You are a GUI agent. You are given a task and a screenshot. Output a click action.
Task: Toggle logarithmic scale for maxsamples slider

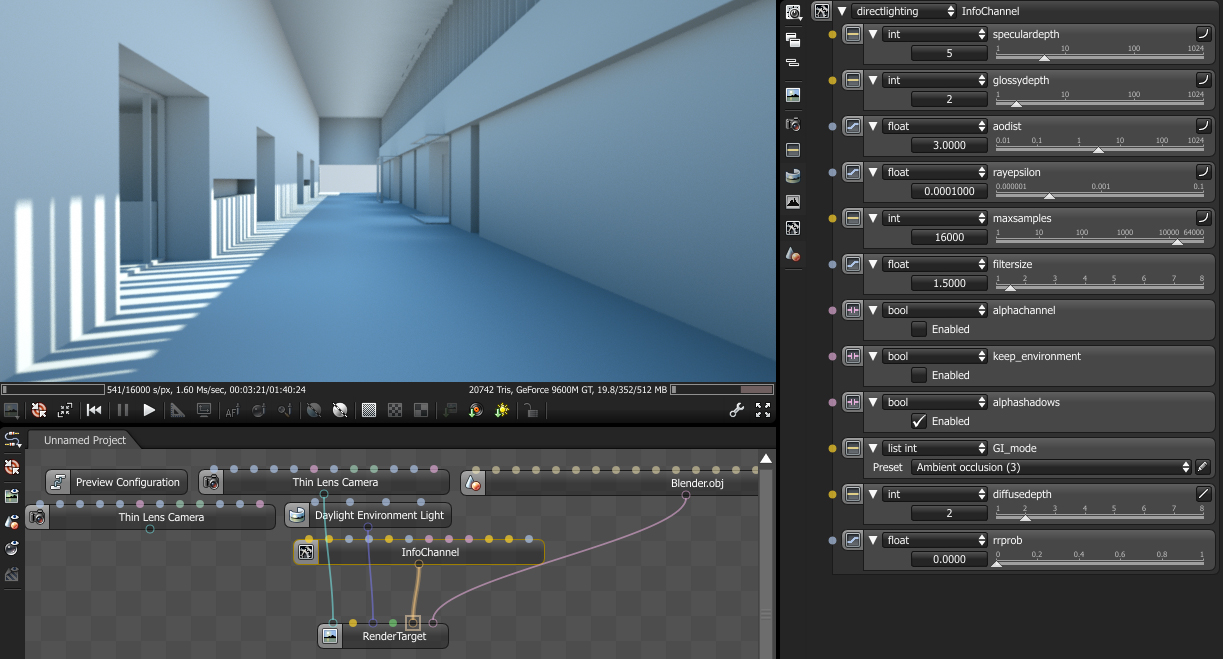(x=1204, y=218)
